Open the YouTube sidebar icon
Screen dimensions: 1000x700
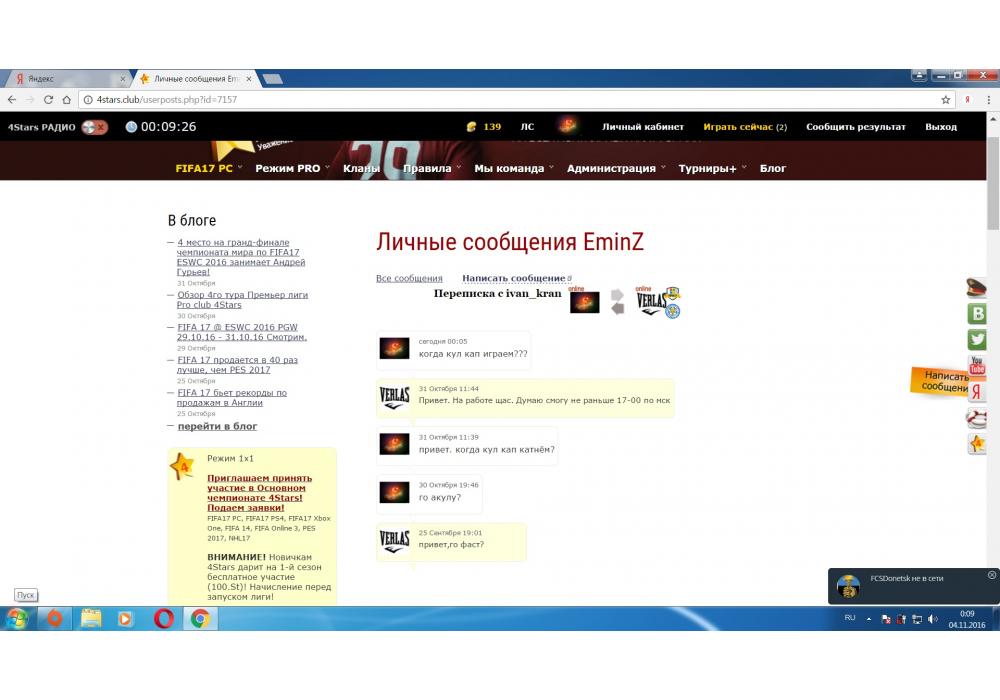point(977,366)
